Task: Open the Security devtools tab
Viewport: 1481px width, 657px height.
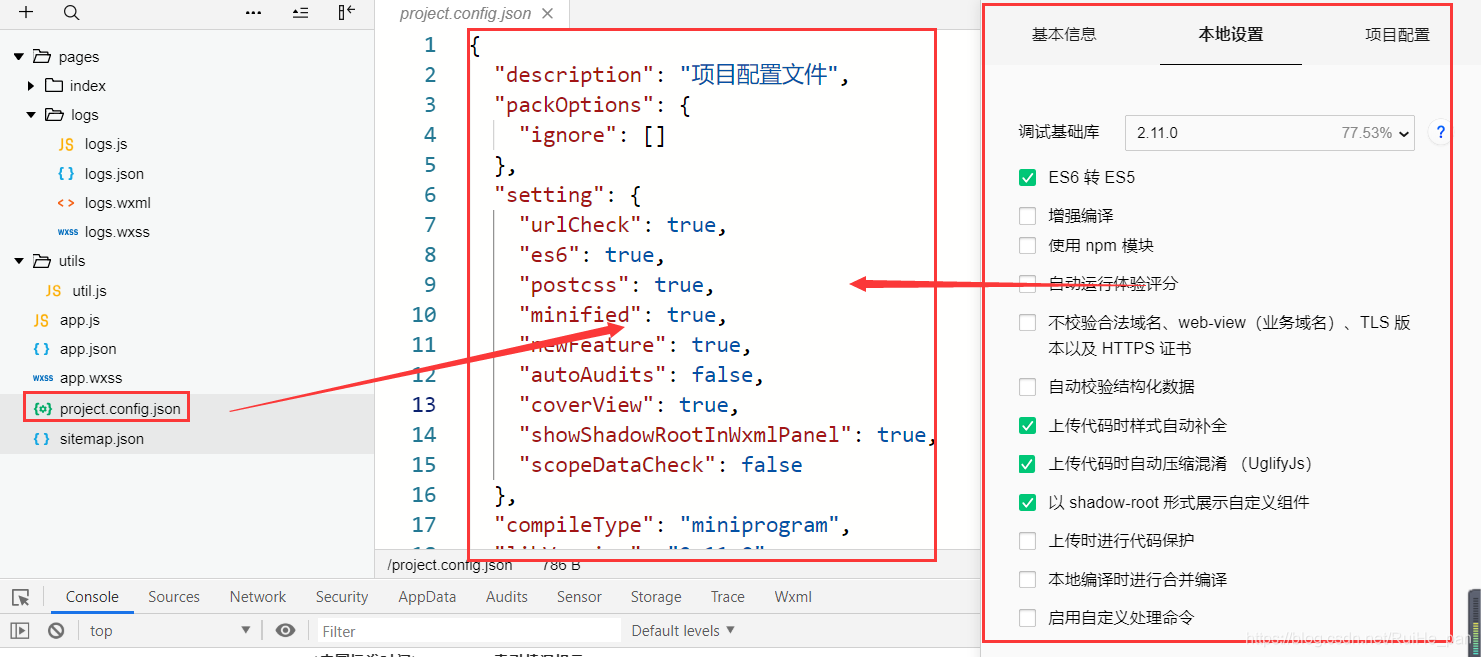Action: [x=342, y=597]
